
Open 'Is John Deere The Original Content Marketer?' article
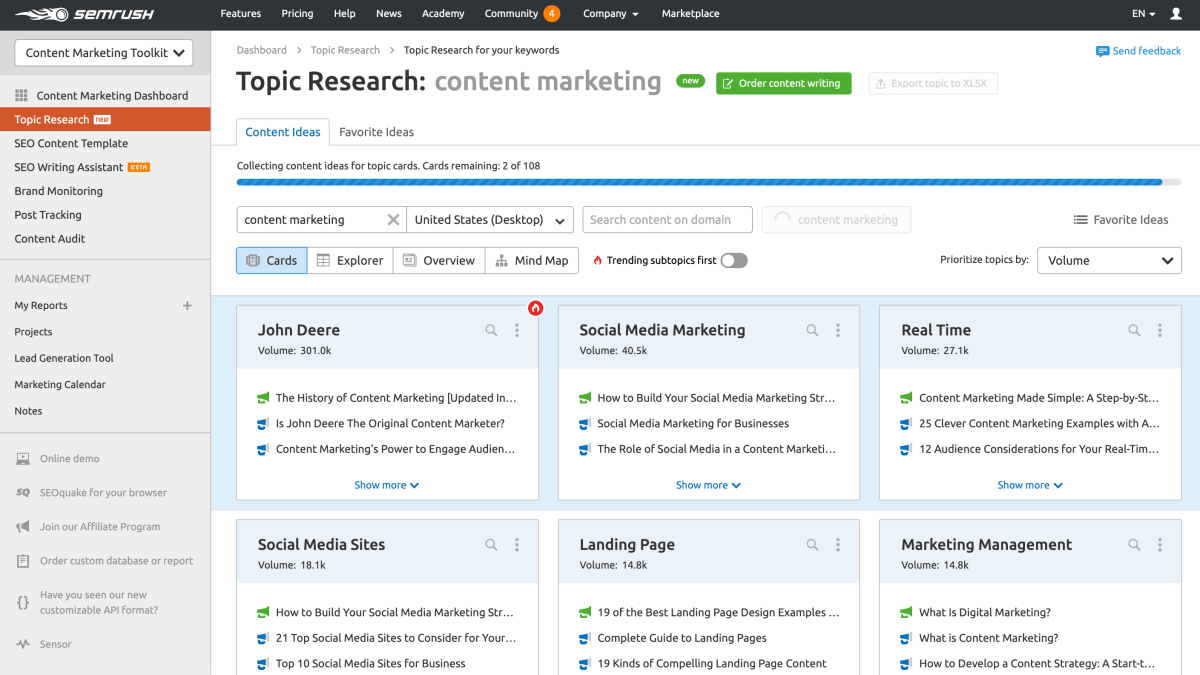390,424
